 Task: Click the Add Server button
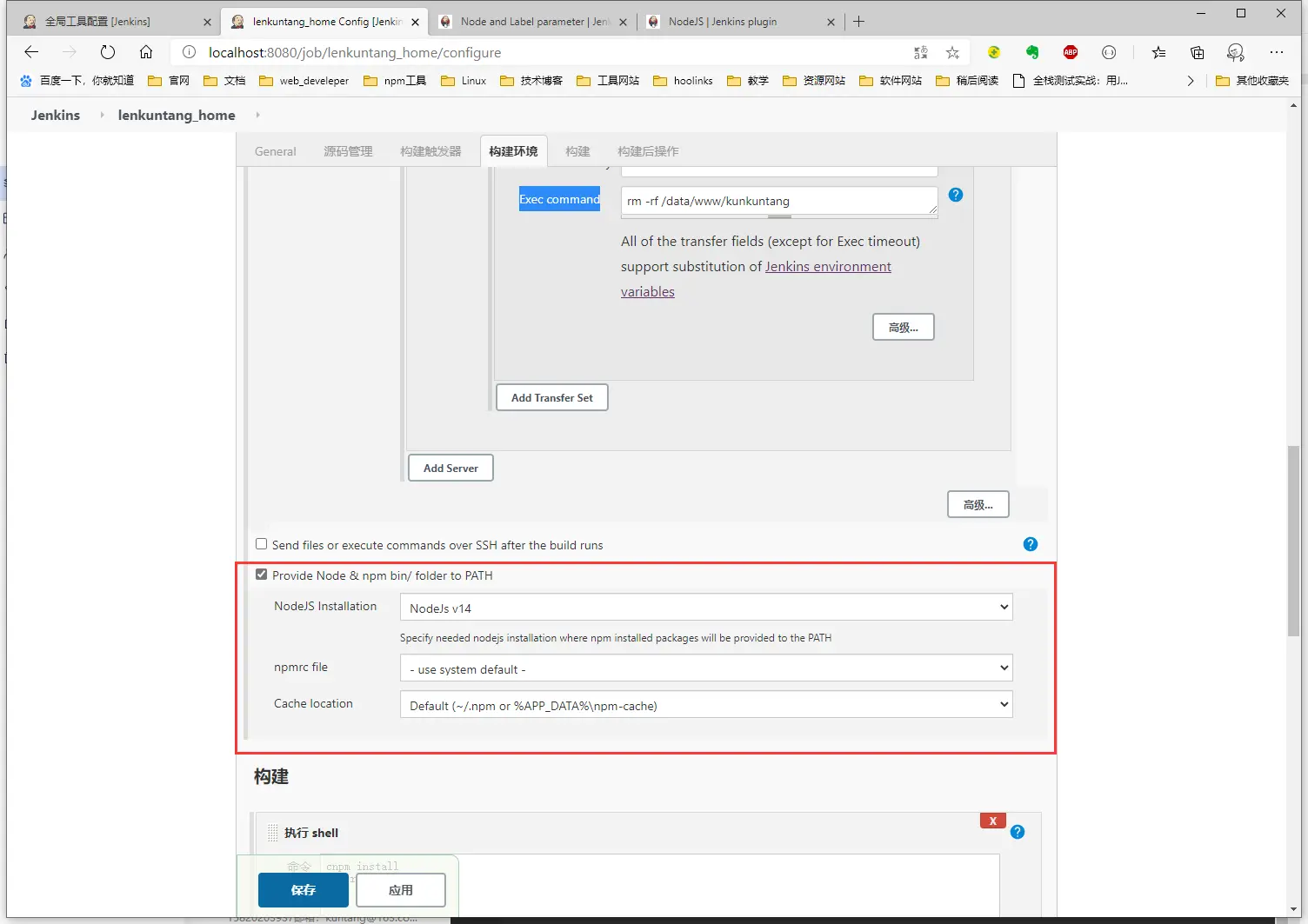click(x=450, y=468)
